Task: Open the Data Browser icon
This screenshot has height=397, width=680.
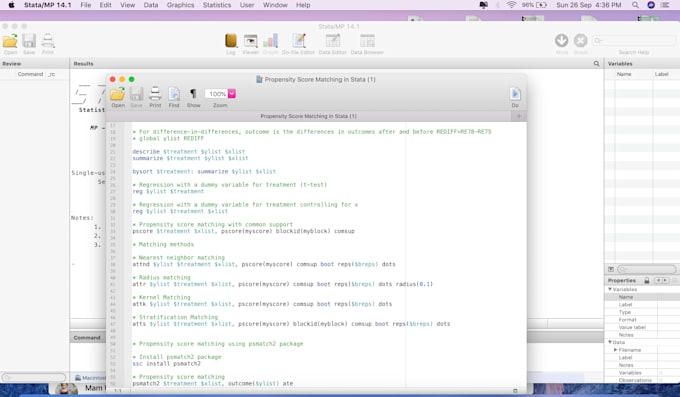Action: tap(367, 41)
